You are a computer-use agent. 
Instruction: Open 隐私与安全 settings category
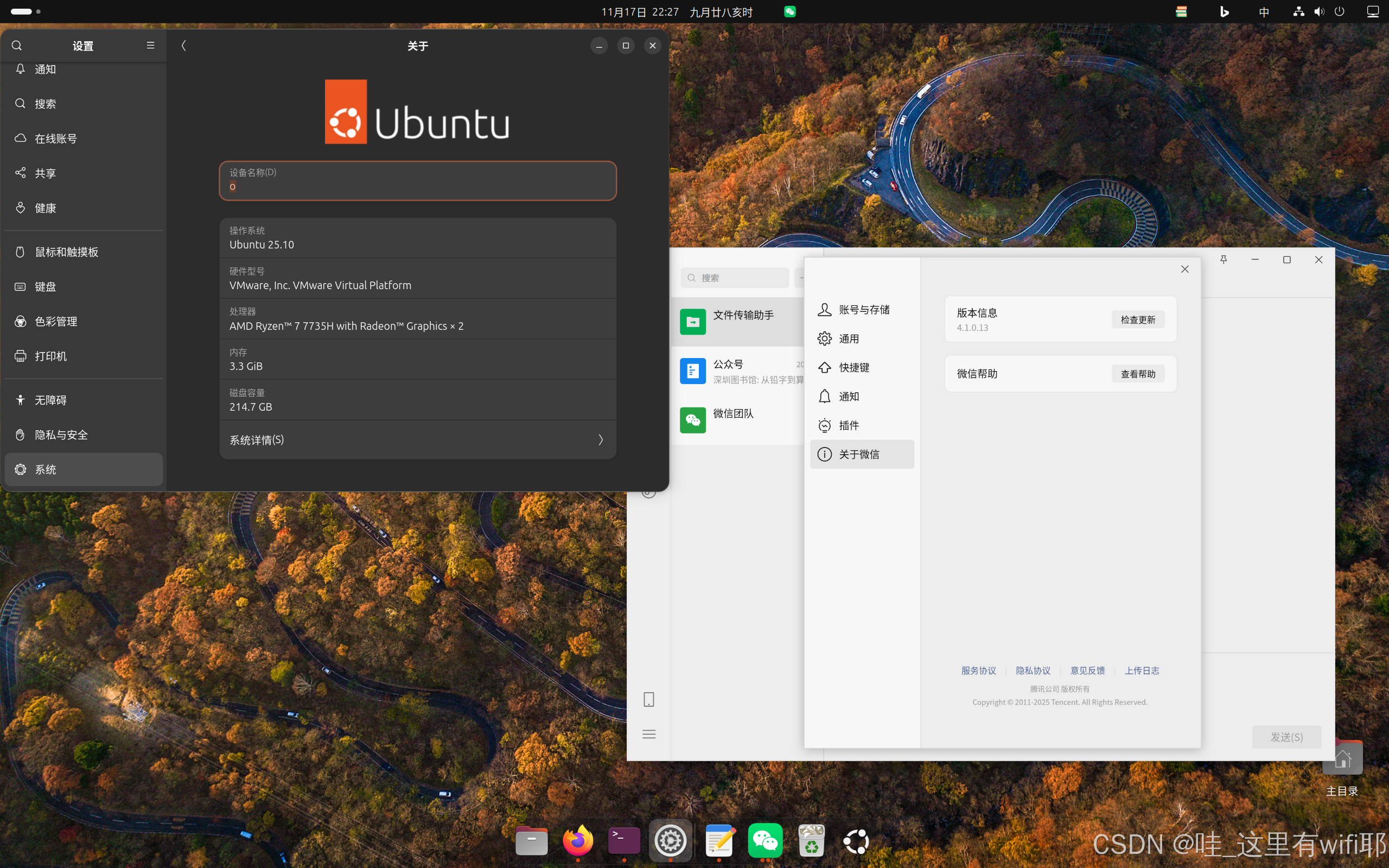(61, 435)
